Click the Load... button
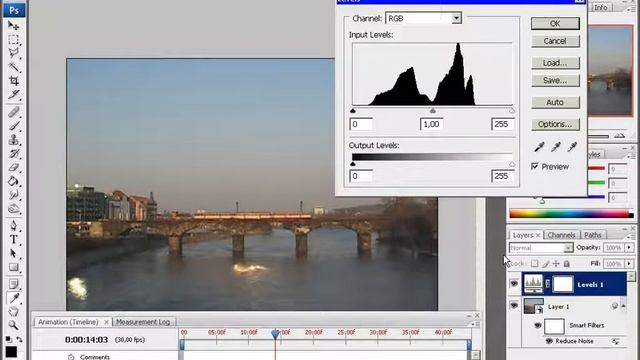Image resolution: width=640 pixels, height=360 pixels. coord(555,63)
